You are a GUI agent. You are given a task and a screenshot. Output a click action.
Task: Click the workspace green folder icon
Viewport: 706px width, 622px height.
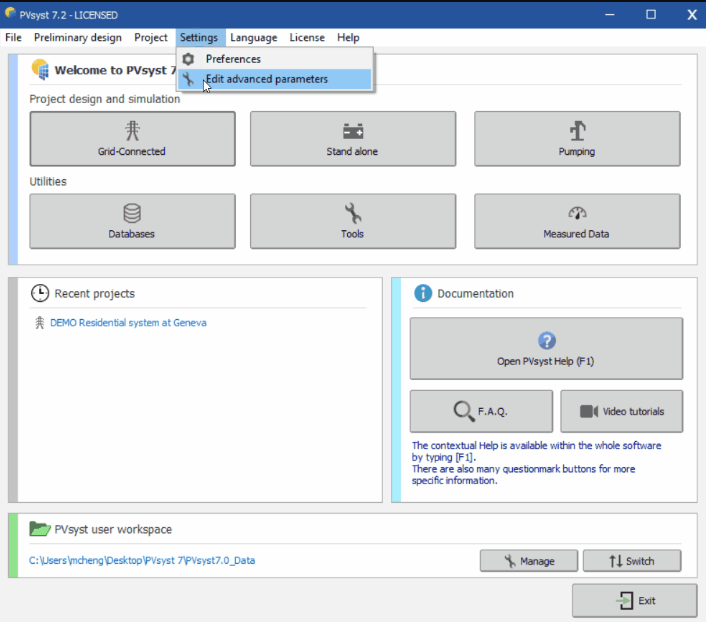(40, 529)
